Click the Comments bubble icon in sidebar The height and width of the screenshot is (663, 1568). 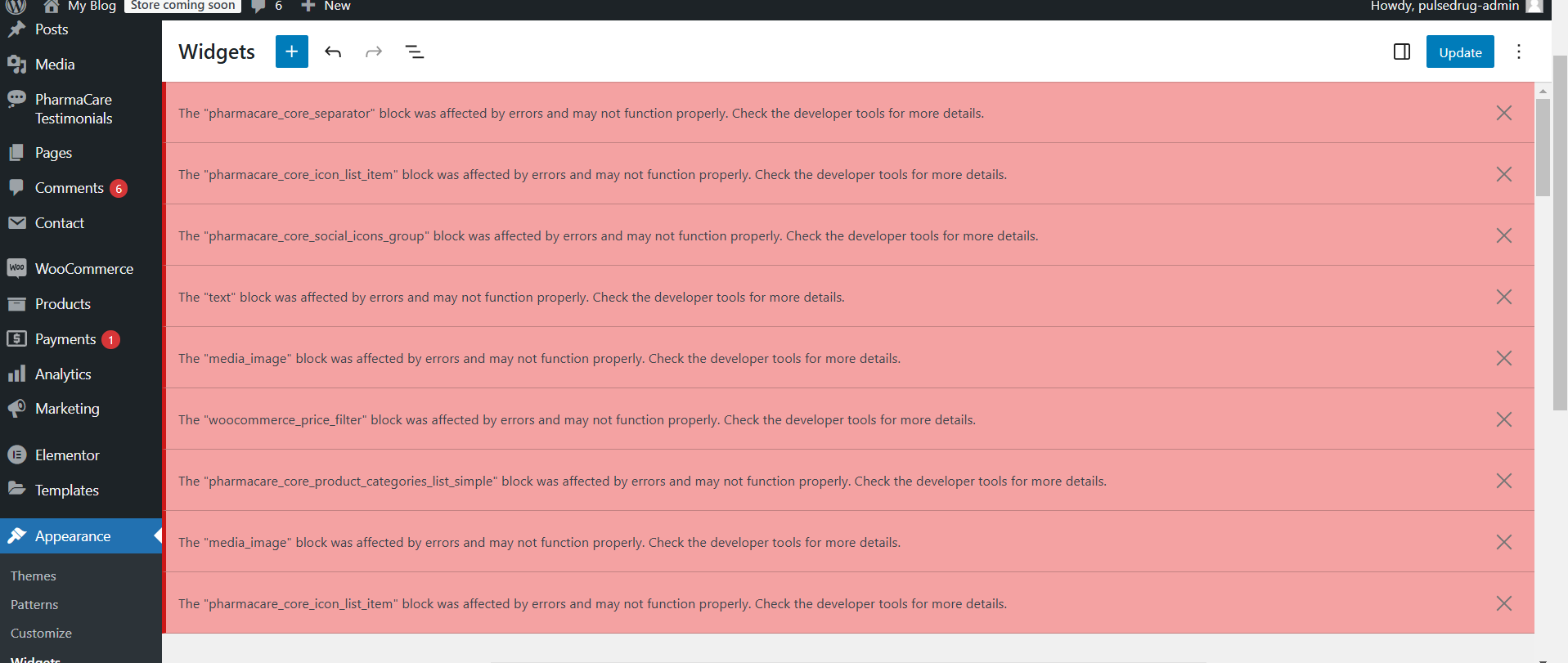[x=16, y=188]
